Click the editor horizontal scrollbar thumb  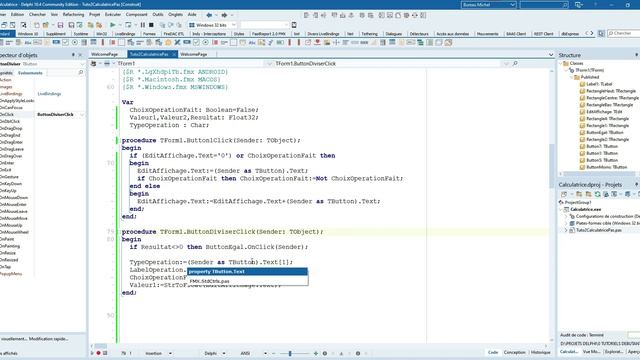pyautogui.click(x=101, y=346)
